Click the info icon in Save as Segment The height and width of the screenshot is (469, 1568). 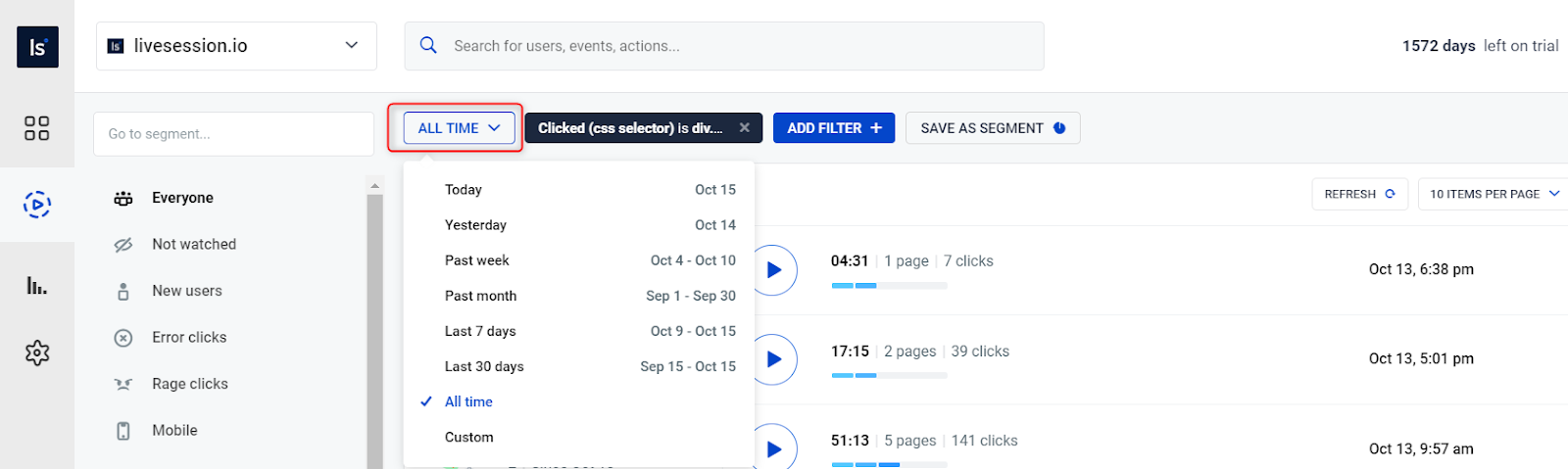tap(1059, 127)
